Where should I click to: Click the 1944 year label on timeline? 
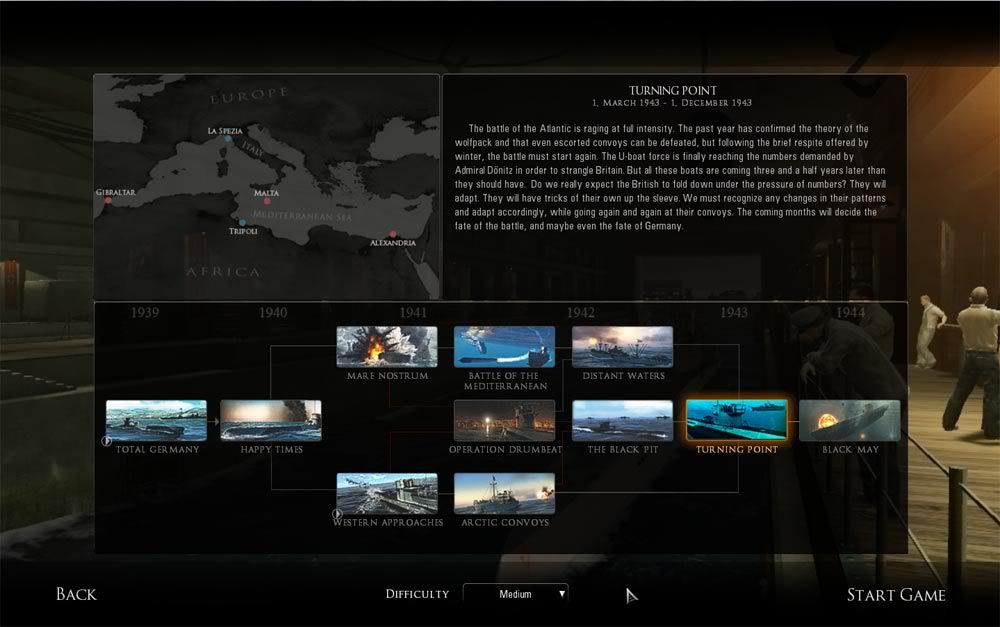pyautogui.click(x=851, y=313)
